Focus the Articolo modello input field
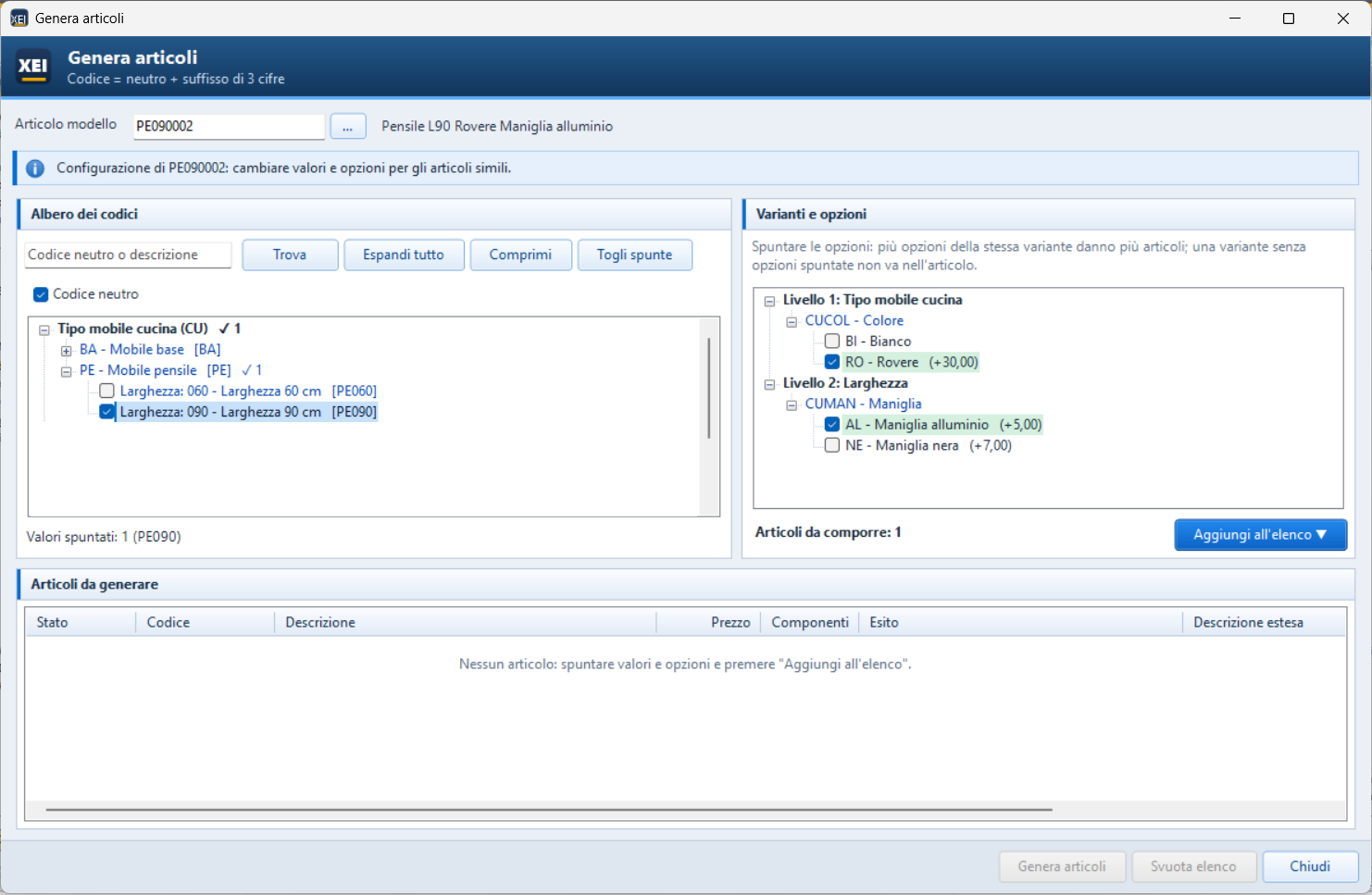1372x895 pixels. 229,127
